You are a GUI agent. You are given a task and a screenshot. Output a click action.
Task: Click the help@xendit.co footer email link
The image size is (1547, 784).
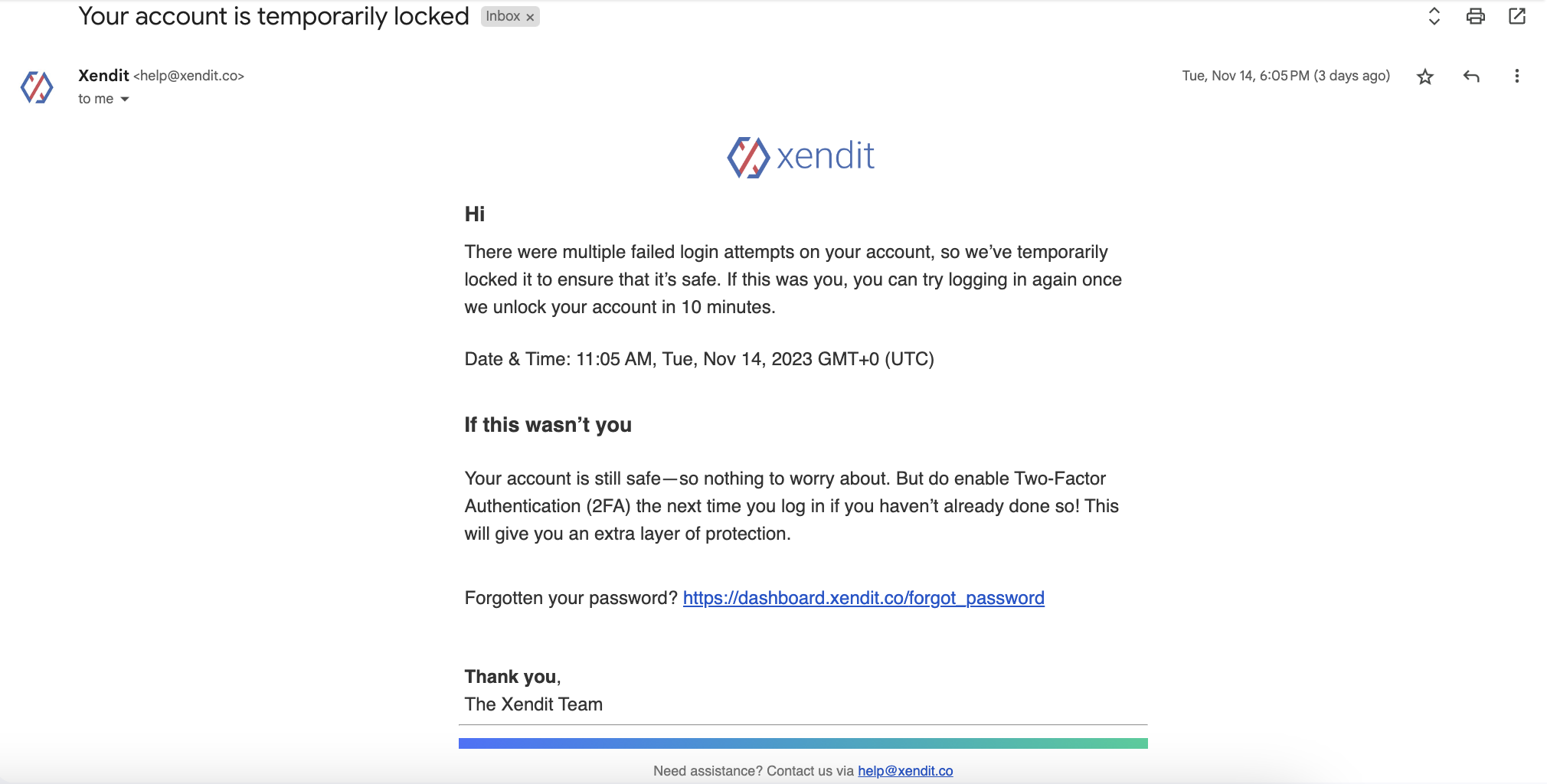(905, 771)
